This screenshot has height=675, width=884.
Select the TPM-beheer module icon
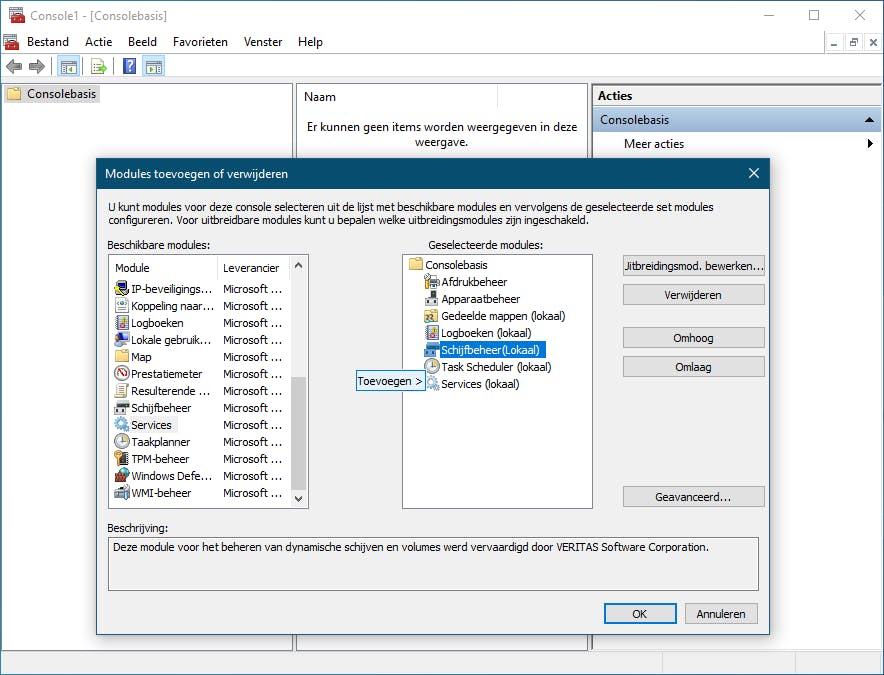pyautogui.click(x=122, y=459)
